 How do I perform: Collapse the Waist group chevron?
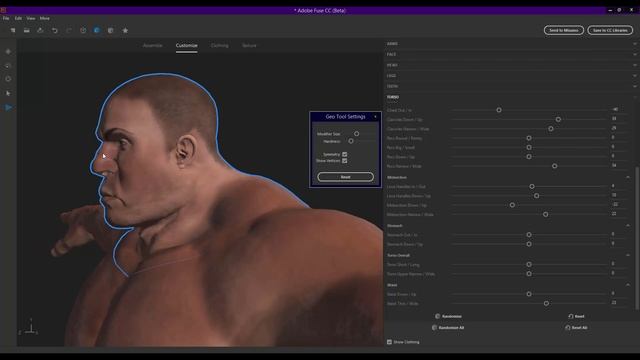[628, 285]
